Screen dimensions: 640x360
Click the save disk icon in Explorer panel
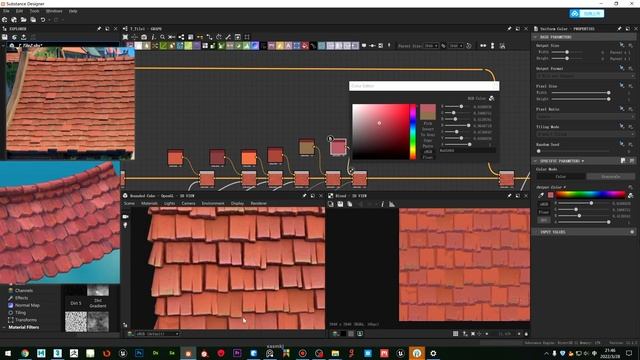click(x=5, y=37)
